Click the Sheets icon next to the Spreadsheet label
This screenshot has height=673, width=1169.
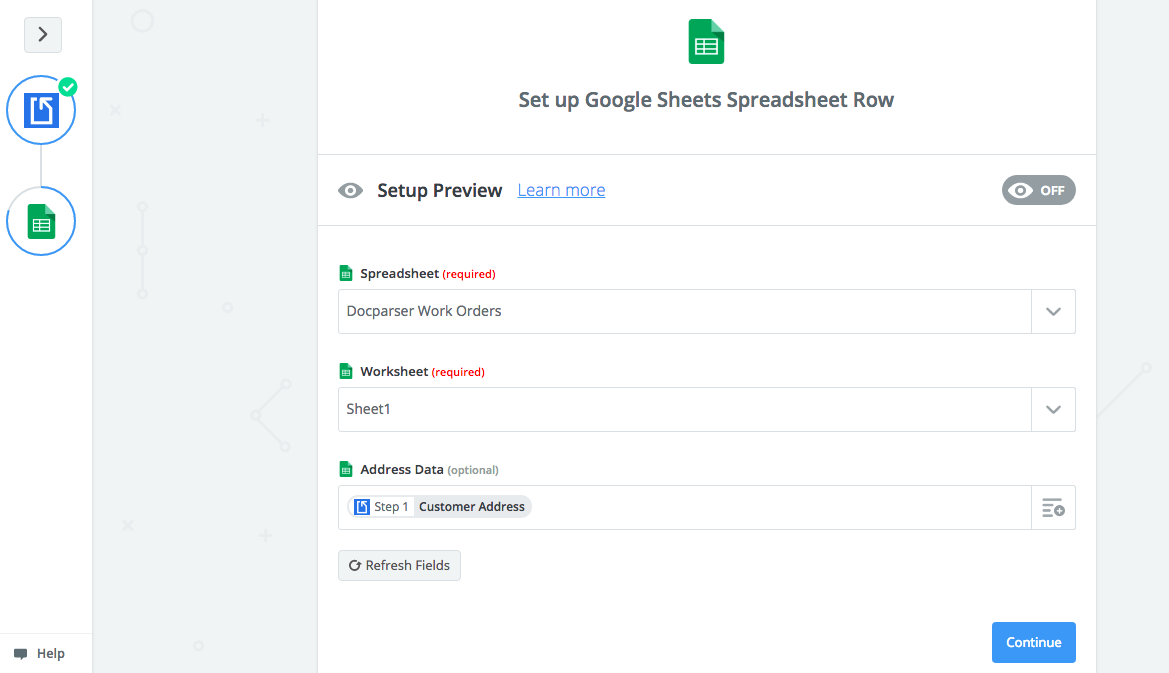coord(346,274)
